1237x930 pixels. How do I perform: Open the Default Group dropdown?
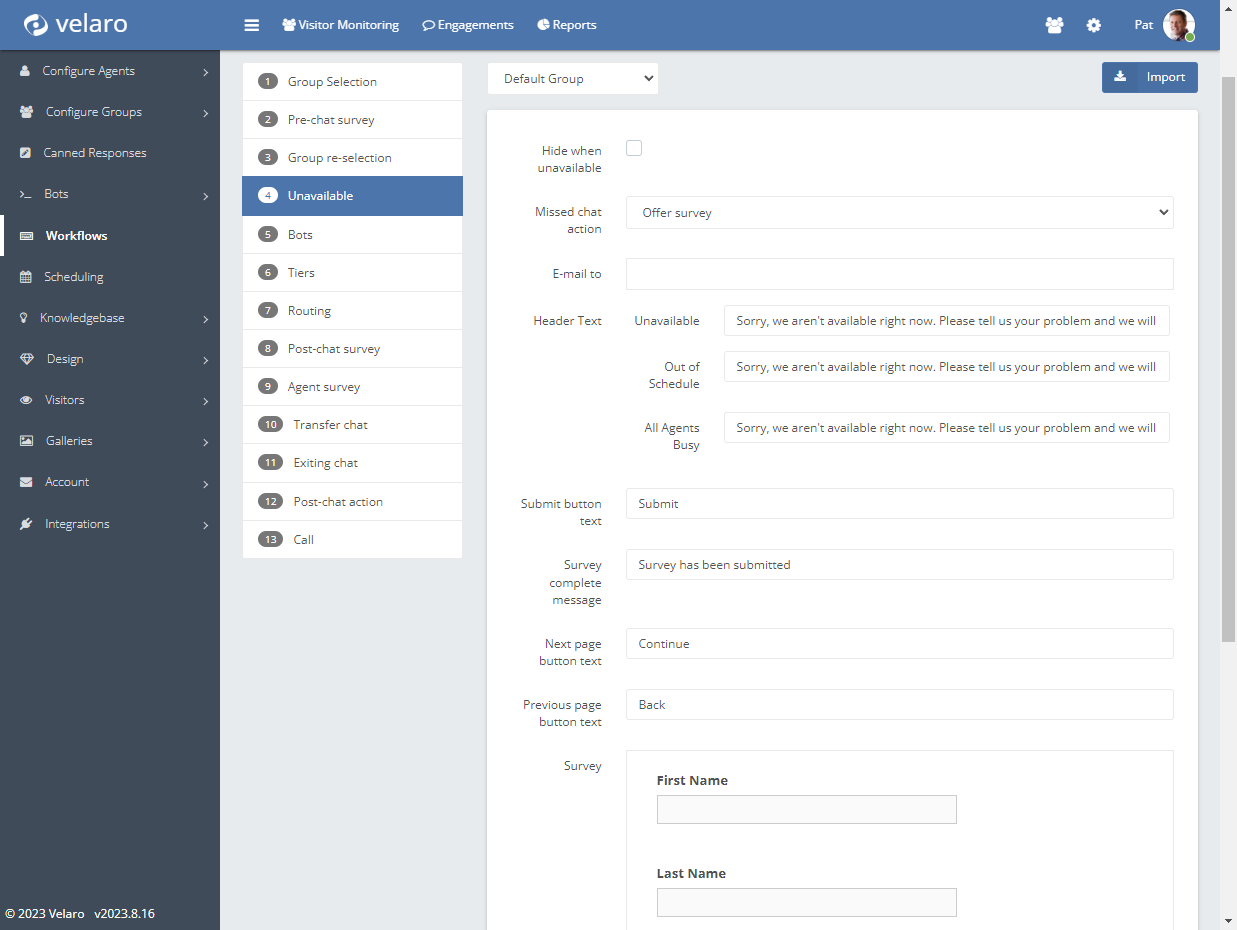573,79
